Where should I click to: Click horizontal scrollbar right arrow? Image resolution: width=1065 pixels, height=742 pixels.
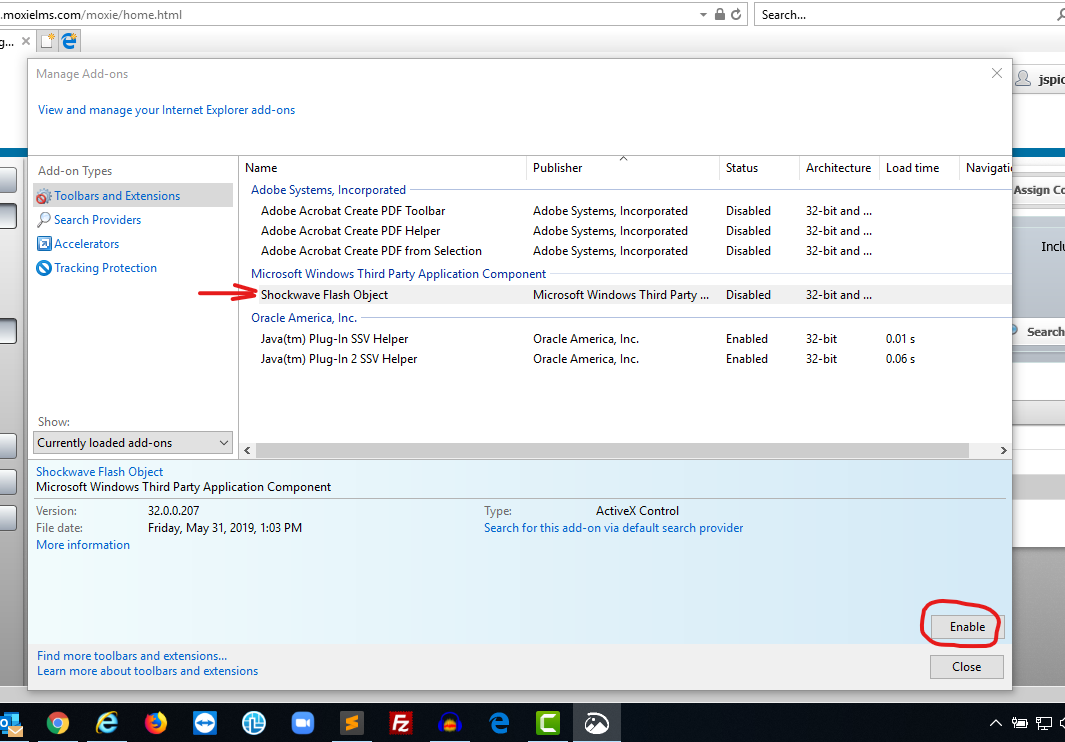(x=1003, y=450)
